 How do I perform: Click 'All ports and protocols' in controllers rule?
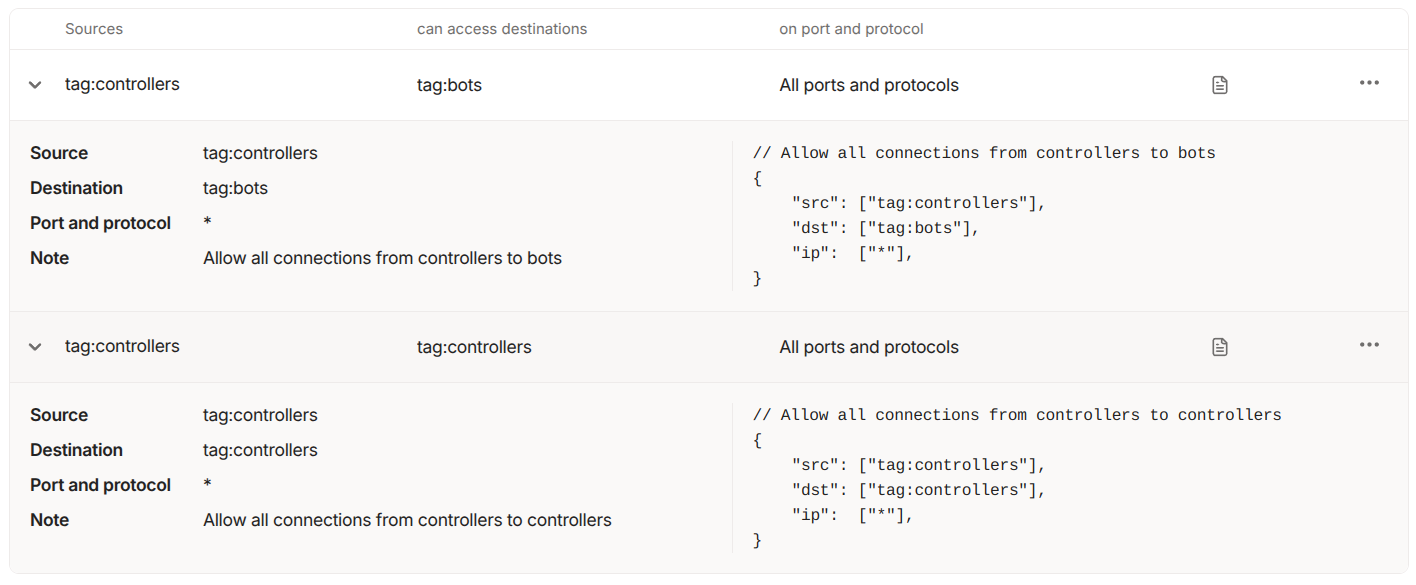(869, 347)
